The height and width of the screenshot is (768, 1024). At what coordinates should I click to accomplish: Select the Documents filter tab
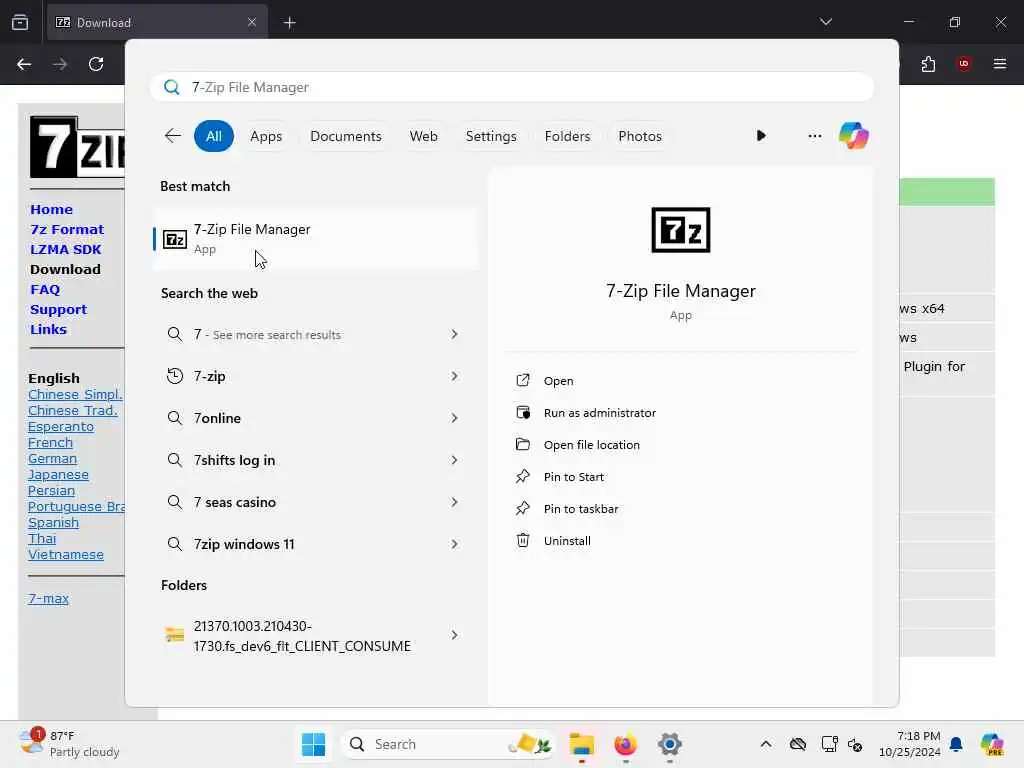345,136
